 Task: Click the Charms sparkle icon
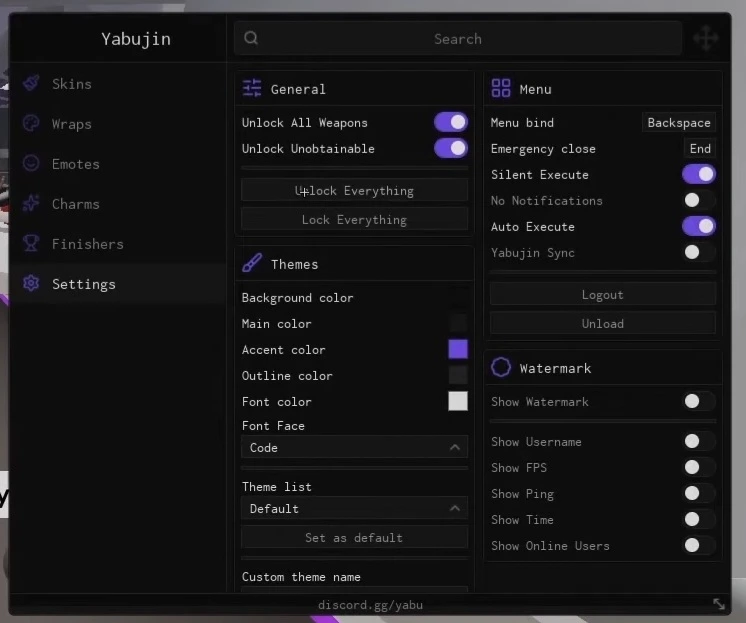pos(31,203)
